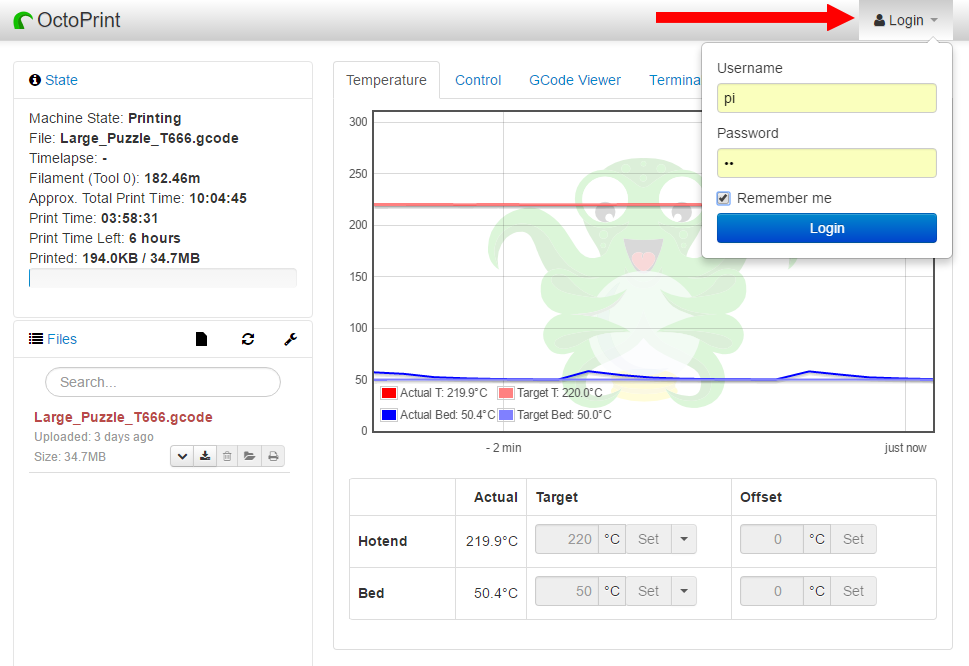
Task: Switch to the GCode Viewer tab
Action: pos(575,80)
